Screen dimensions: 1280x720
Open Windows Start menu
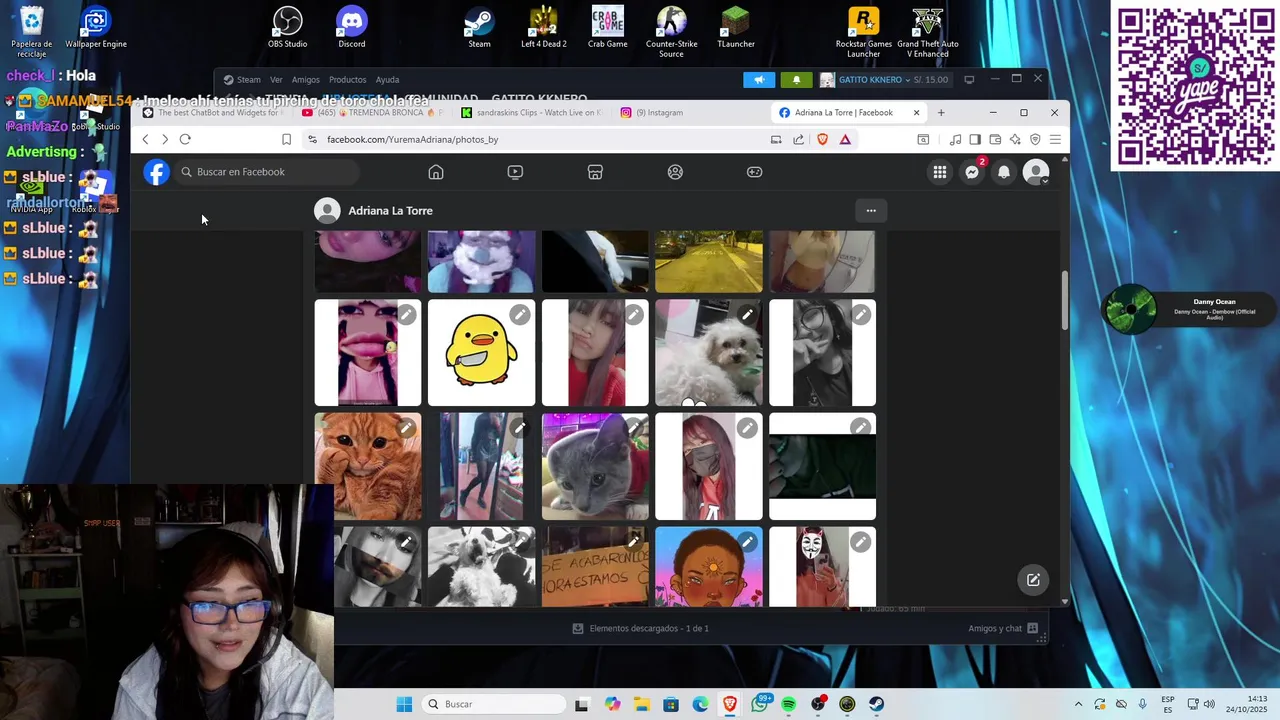click(404, 704)
